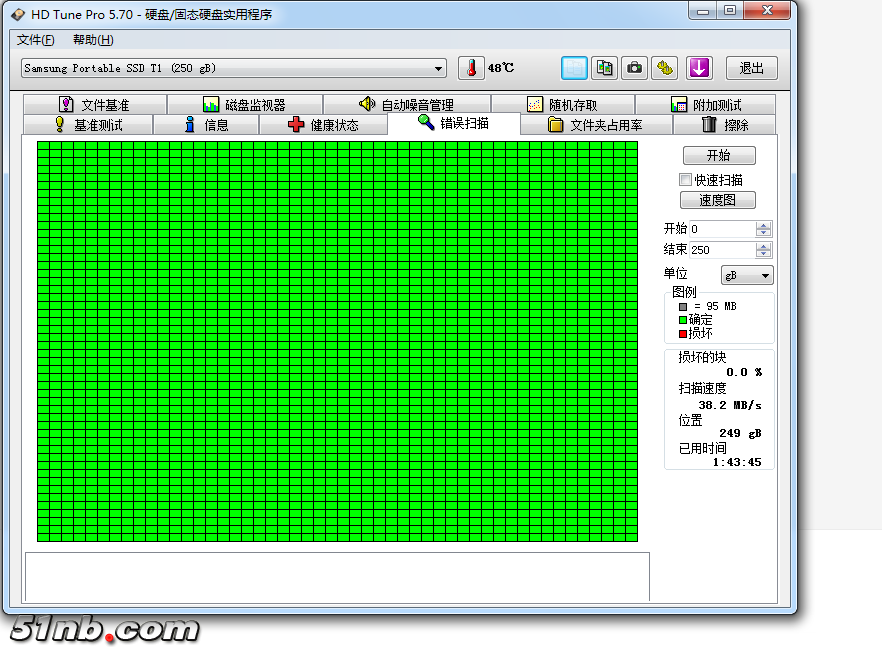
Task: Open the 擦除 erase tab
Action: (725, 125)
